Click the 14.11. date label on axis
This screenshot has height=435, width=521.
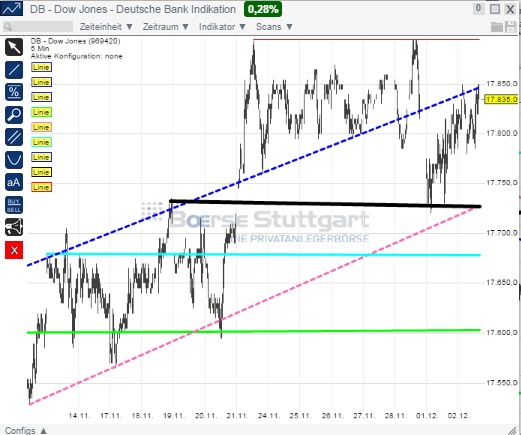[79, 416]
